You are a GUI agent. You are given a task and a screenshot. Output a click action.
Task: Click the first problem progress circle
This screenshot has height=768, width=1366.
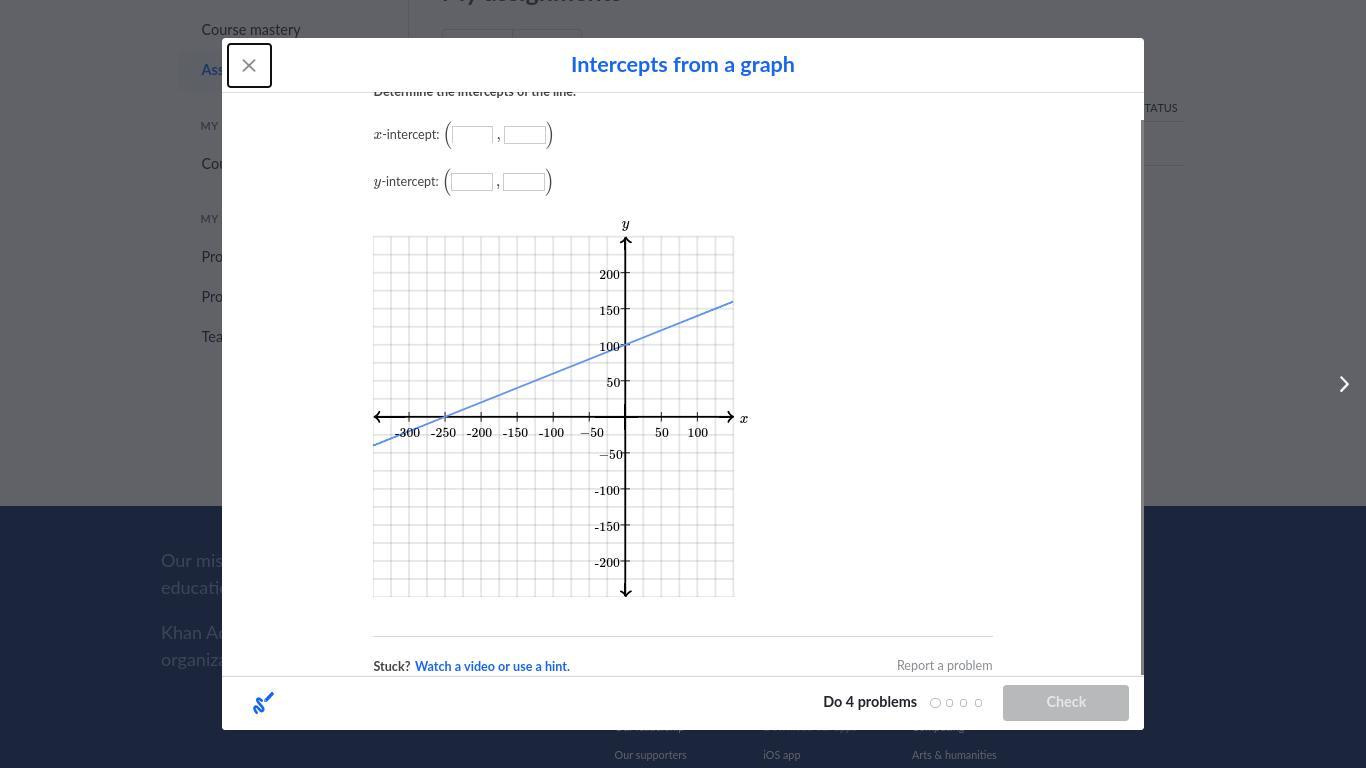tap(935, 703)
